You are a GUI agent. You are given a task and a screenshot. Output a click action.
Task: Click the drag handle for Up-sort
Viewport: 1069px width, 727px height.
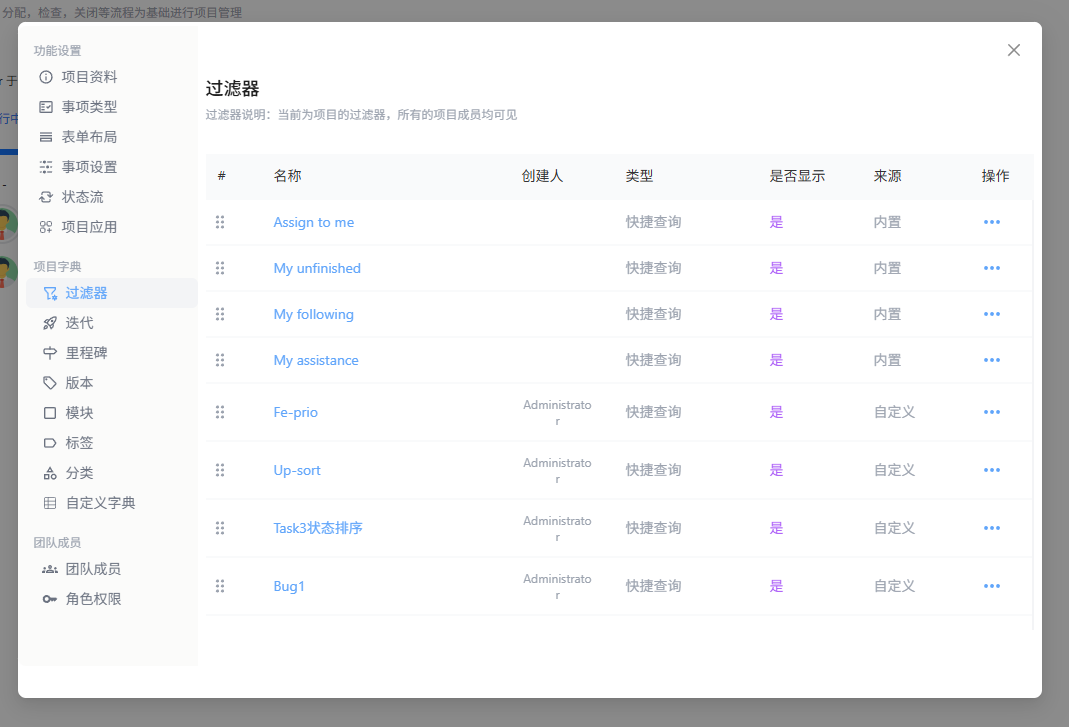pyautogui.click(x=220, y=470)
